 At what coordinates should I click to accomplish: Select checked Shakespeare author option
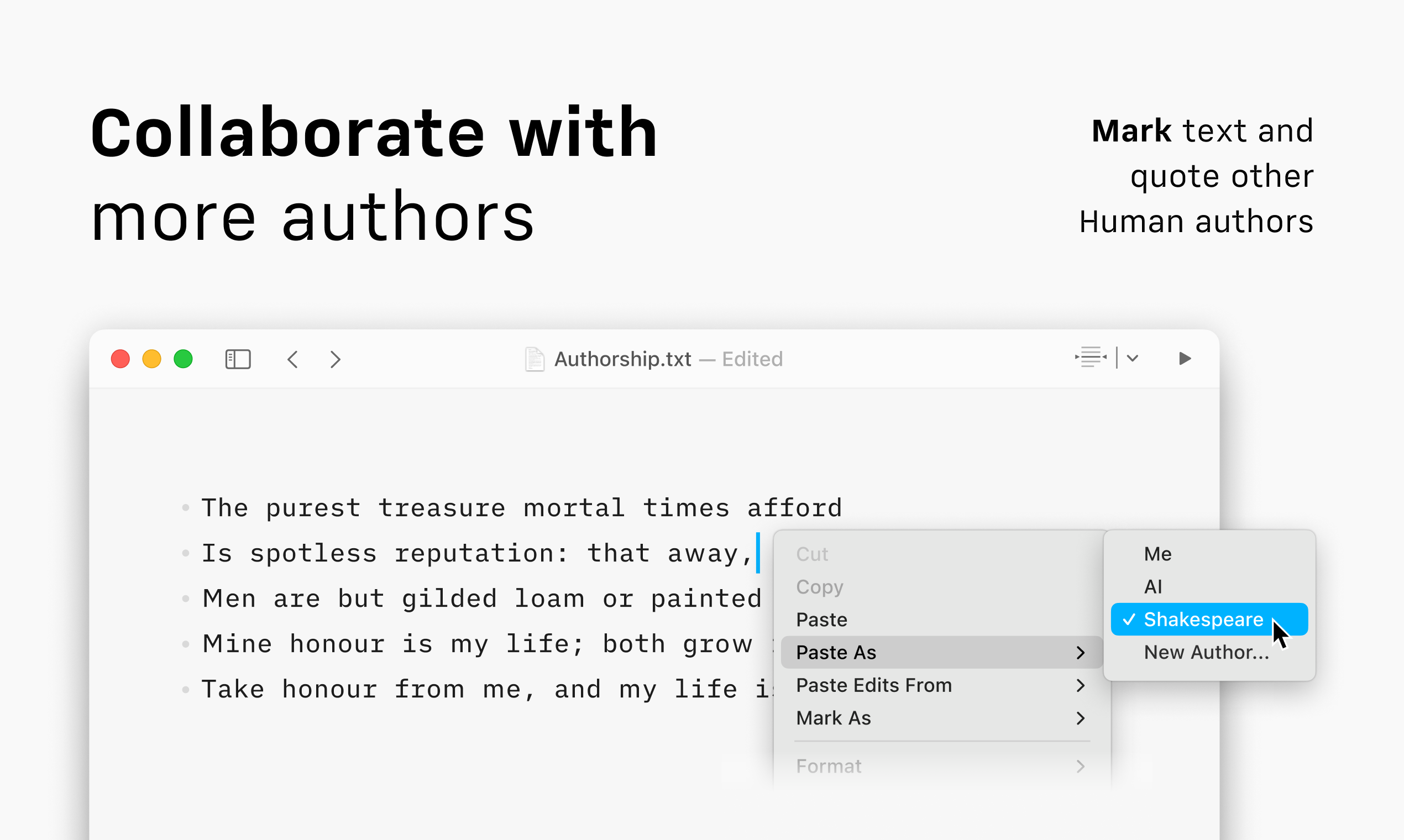(1209, 620)
